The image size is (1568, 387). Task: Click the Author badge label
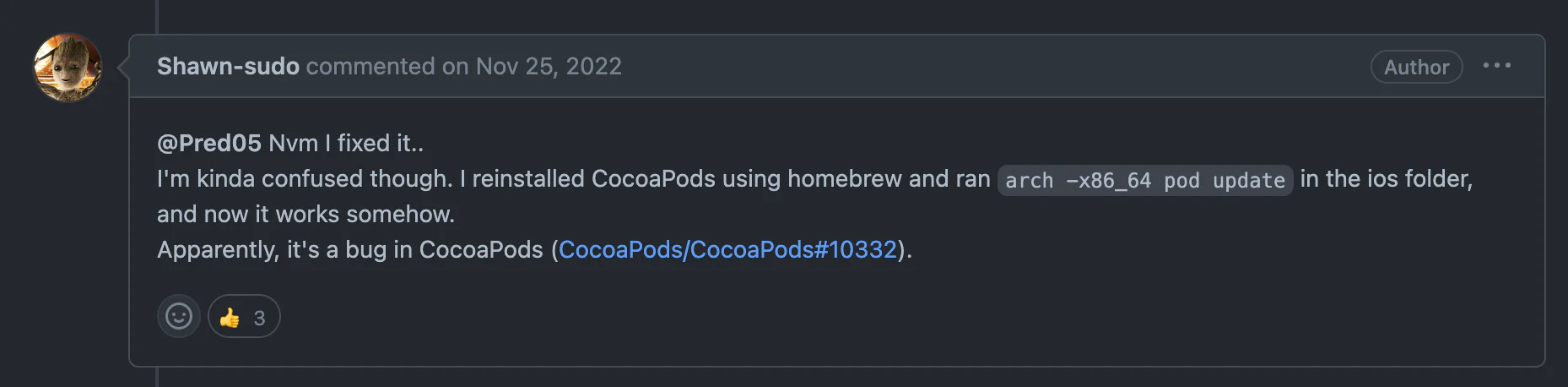(x=1416, y=67)
